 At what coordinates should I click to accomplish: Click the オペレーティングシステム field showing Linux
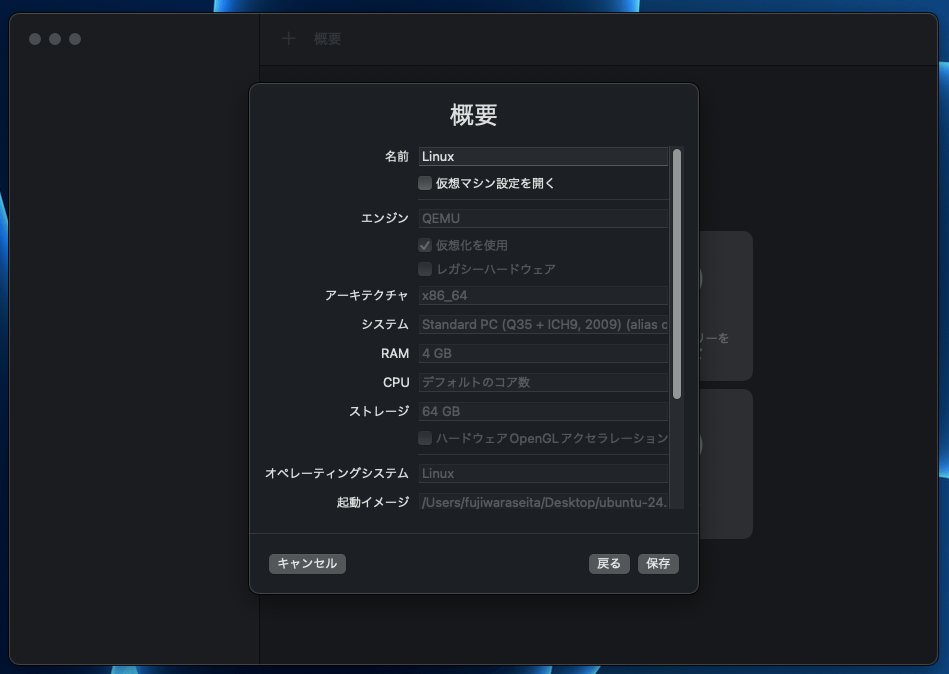pyautogui.click(x=543, y=473)
